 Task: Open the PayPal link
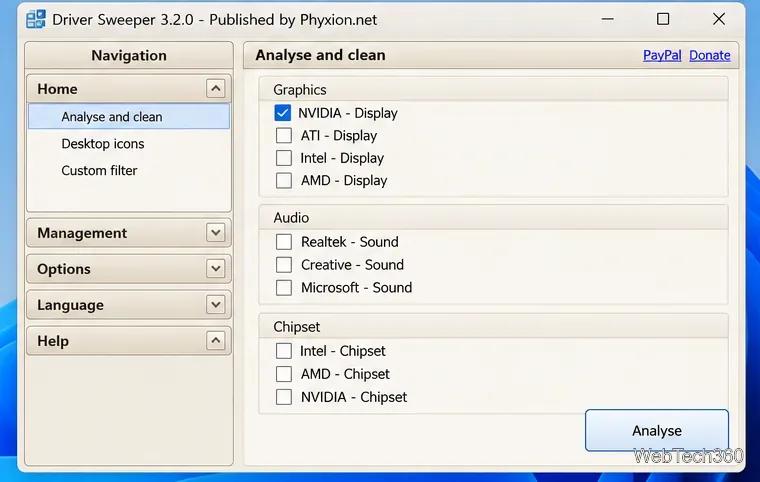(662, 55)
